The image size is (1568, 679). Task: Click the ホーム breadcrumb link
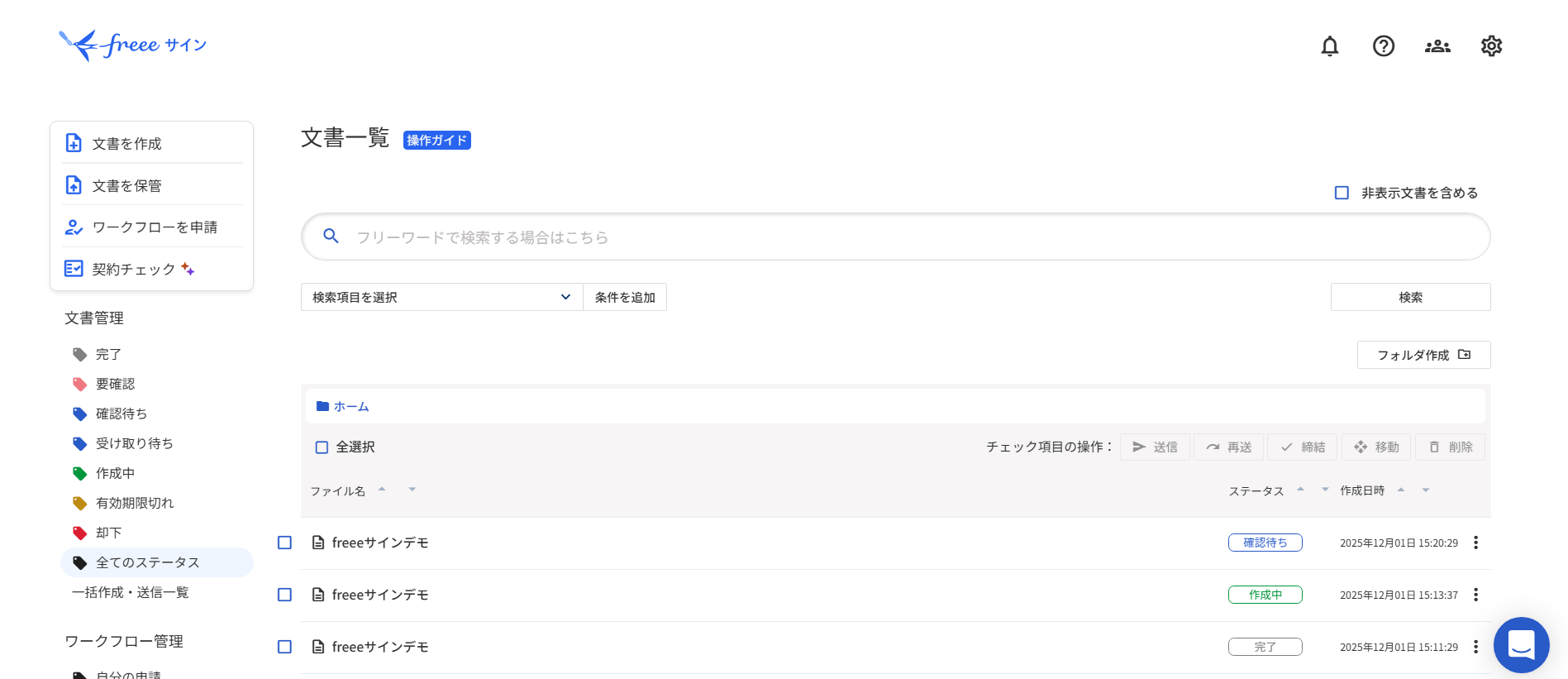351,406
